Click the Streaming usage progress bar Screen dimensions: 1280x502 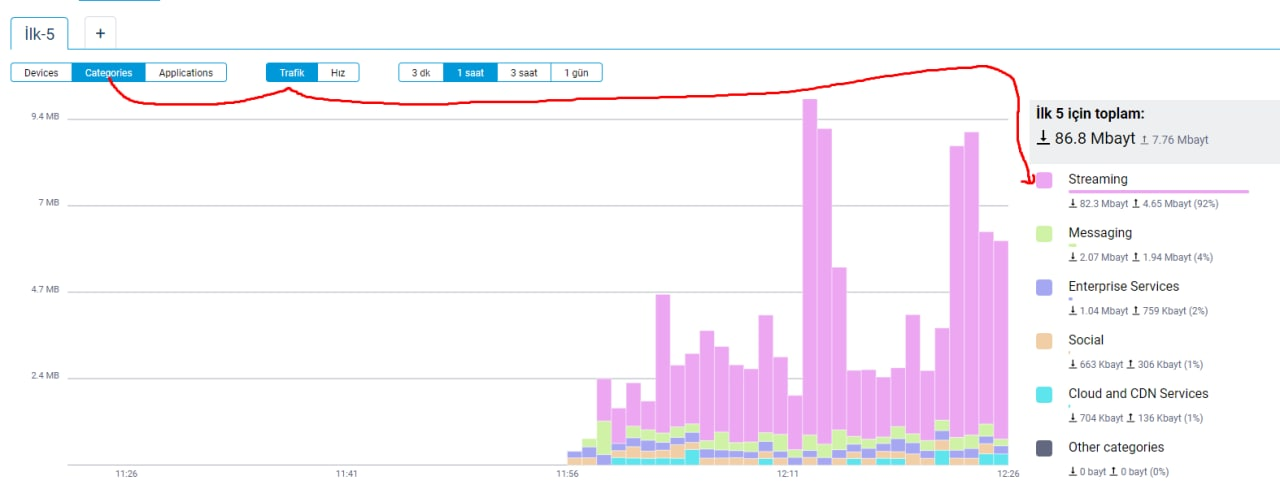[x=1158, y=191]
